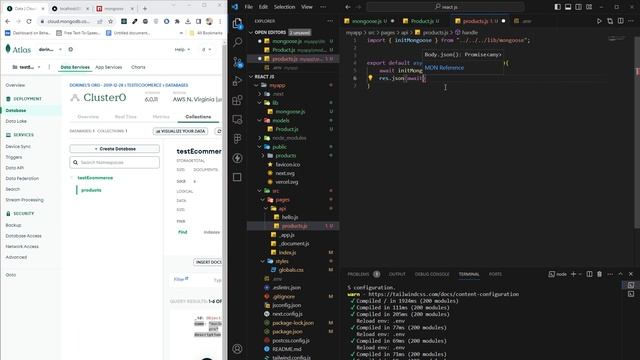
Task: Open hello.js in the explorer tree
Action: [290, 217]
